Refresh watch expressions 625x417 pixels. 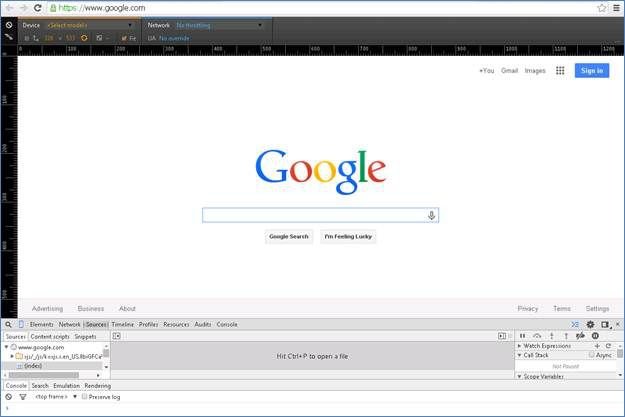[x=608, y=346]
